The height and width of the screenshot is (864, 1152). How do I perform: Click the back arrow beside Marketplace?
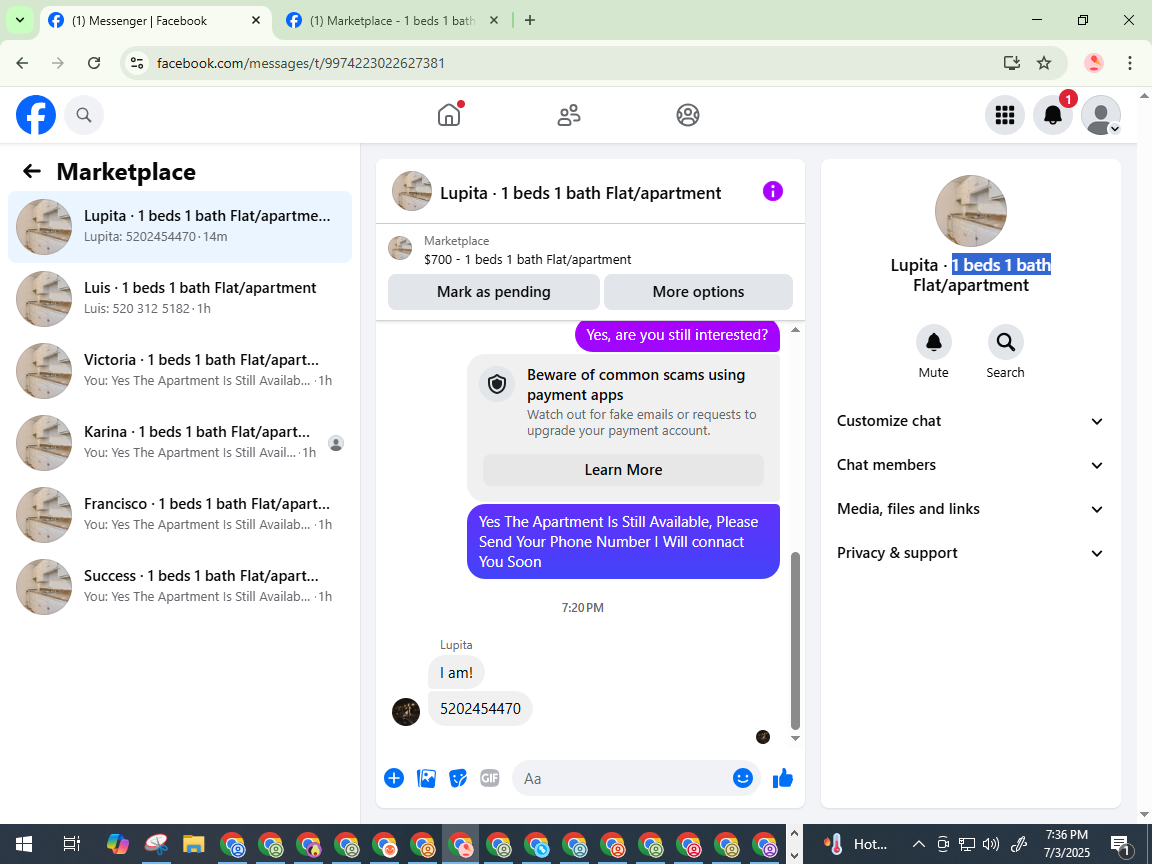32,171
